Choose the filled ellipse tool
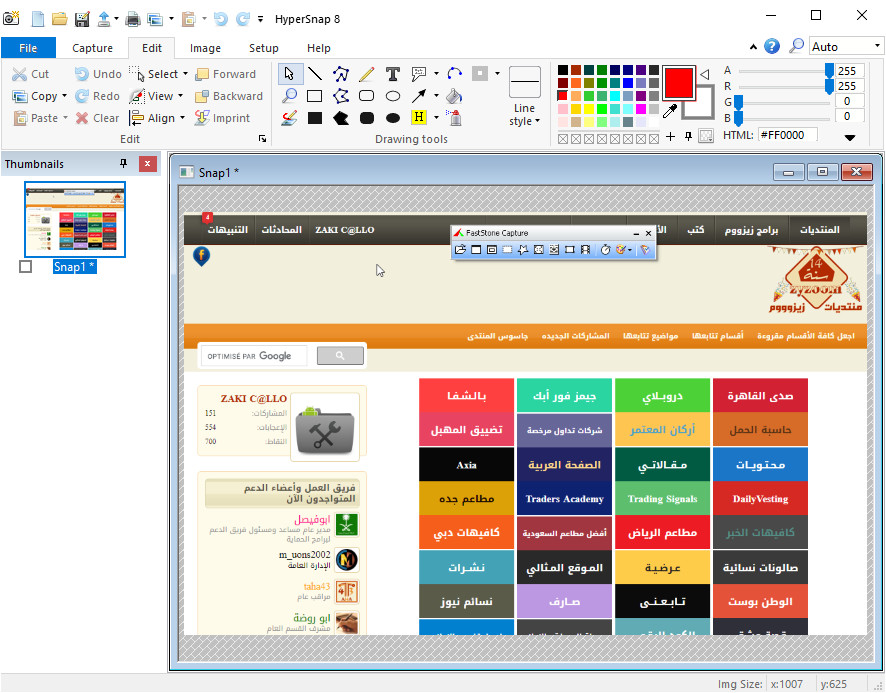Image resolution: width=886 pixels, height=693 pixels. (393, 118)
